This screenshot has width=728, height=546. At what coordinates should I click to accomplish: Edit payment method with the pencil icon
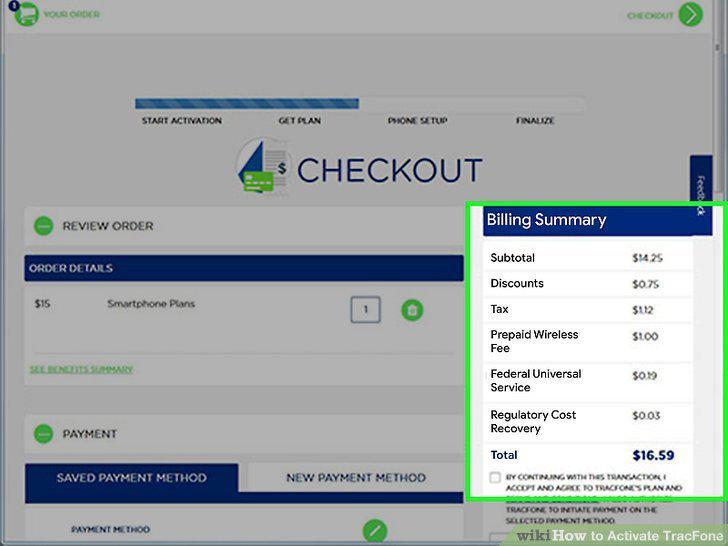[x=375, y=531]
